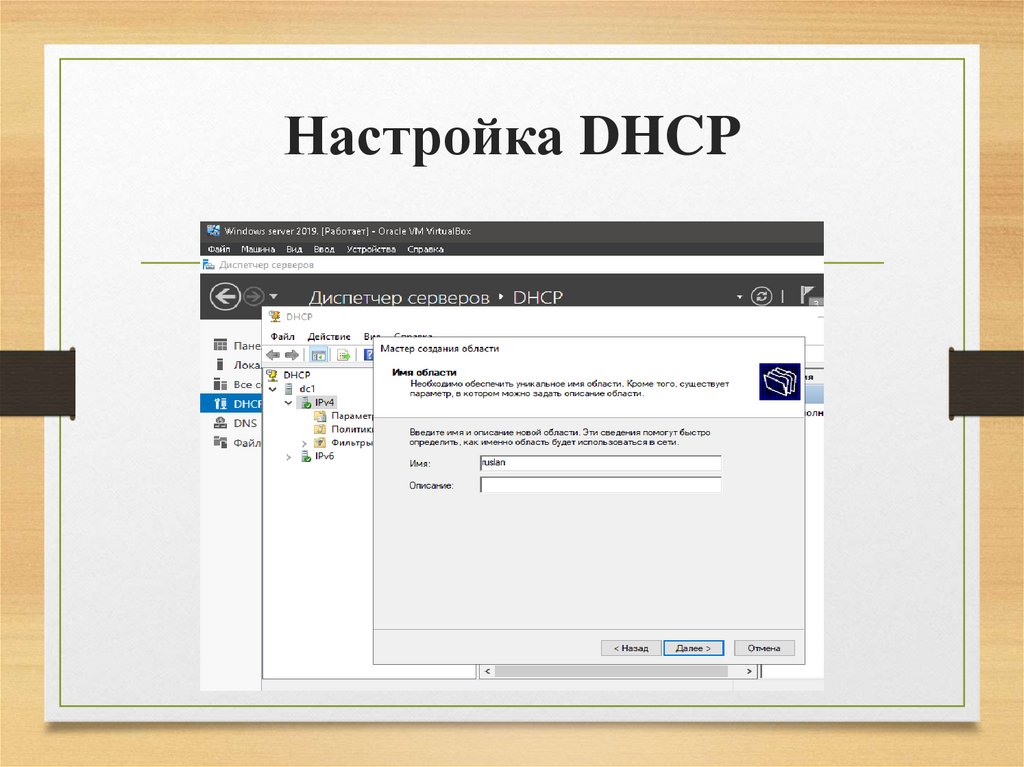Click the Диспетчер серверов title icon

pyautogui.click(x=208, y=265)
